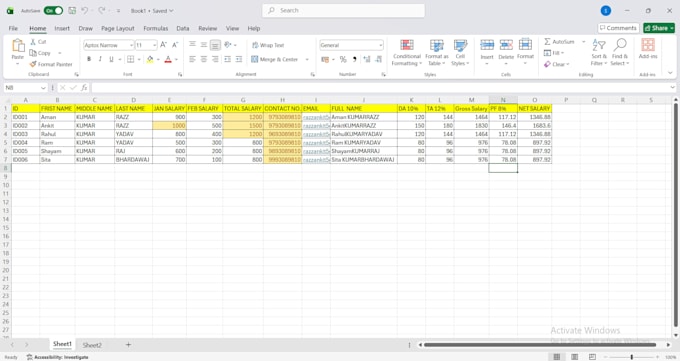
Task: Click Accessibility: Investigate in status bar
Action: tap(57, 357)
